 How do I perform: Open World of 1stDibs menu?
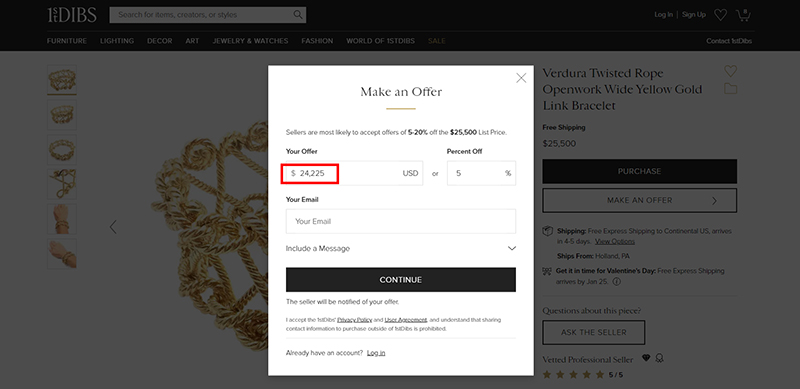pyautogui.click(x=381, y=41)
